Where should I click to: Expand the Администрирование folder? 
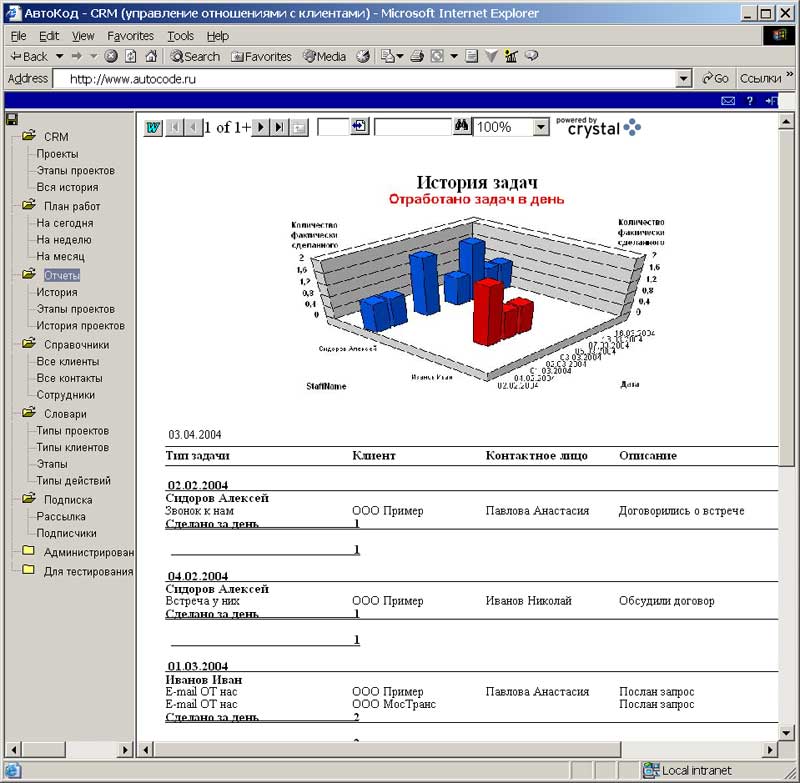click(28, 552)
